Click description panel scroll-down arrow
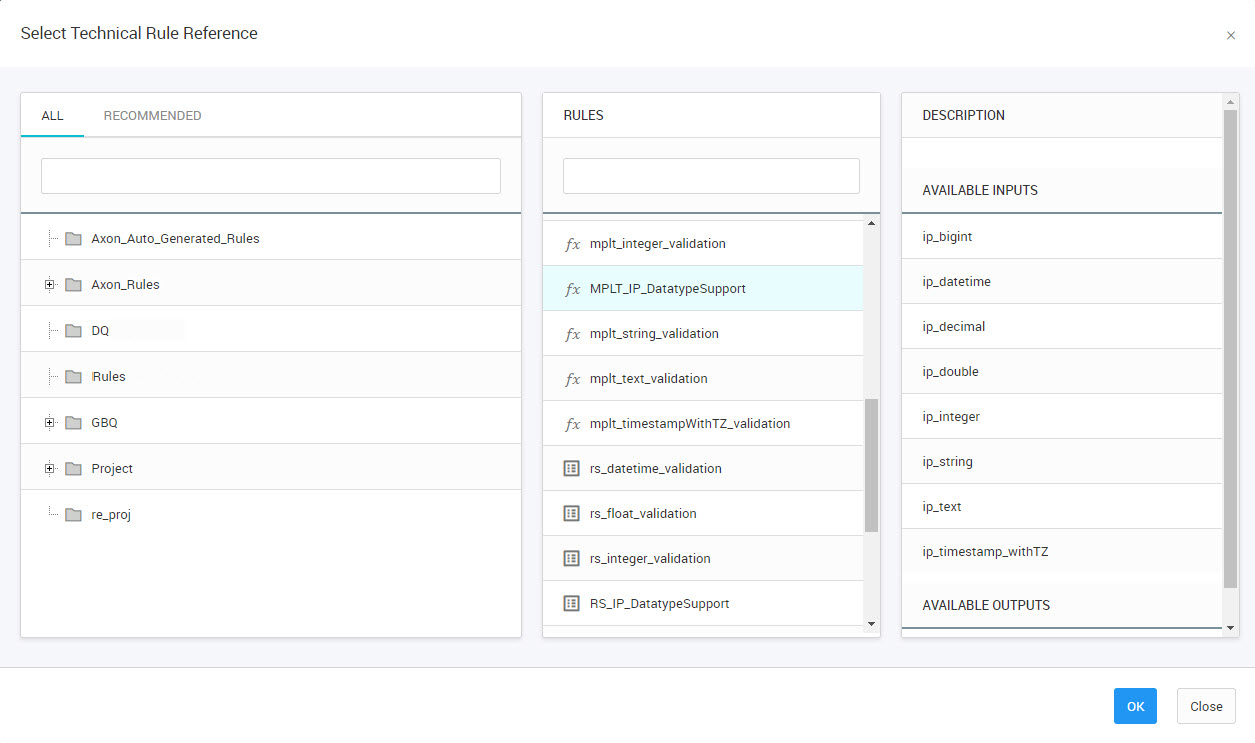The image size is (1255, 743). point(1230,628)
